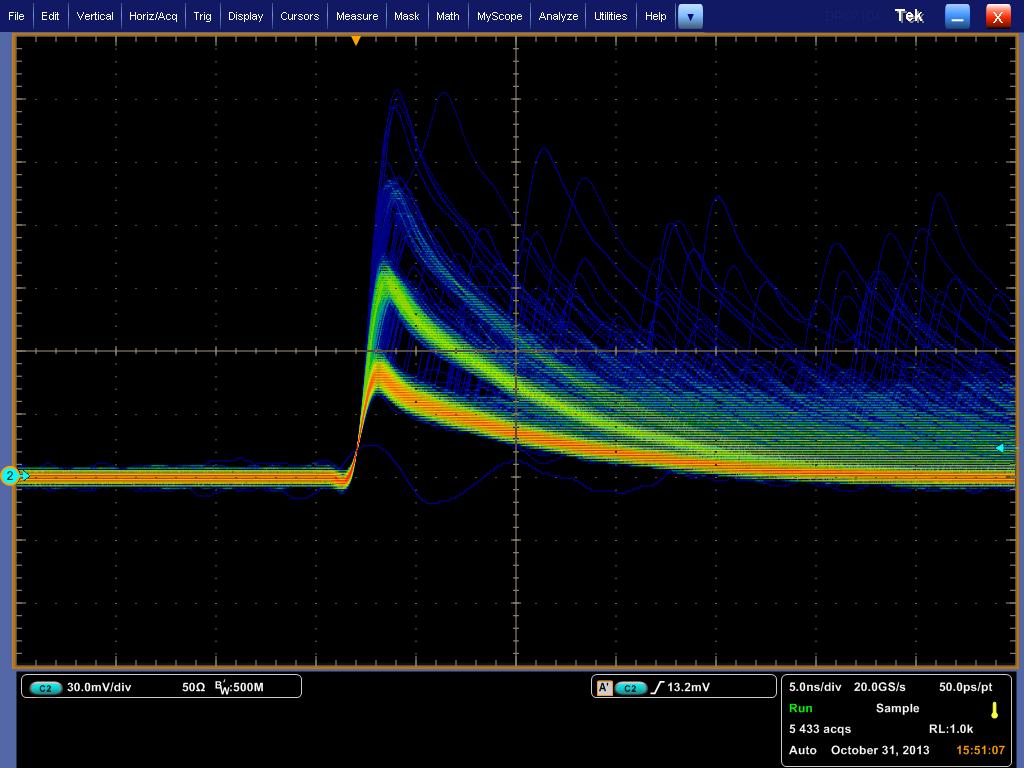Open the Vertical menu

95,16
